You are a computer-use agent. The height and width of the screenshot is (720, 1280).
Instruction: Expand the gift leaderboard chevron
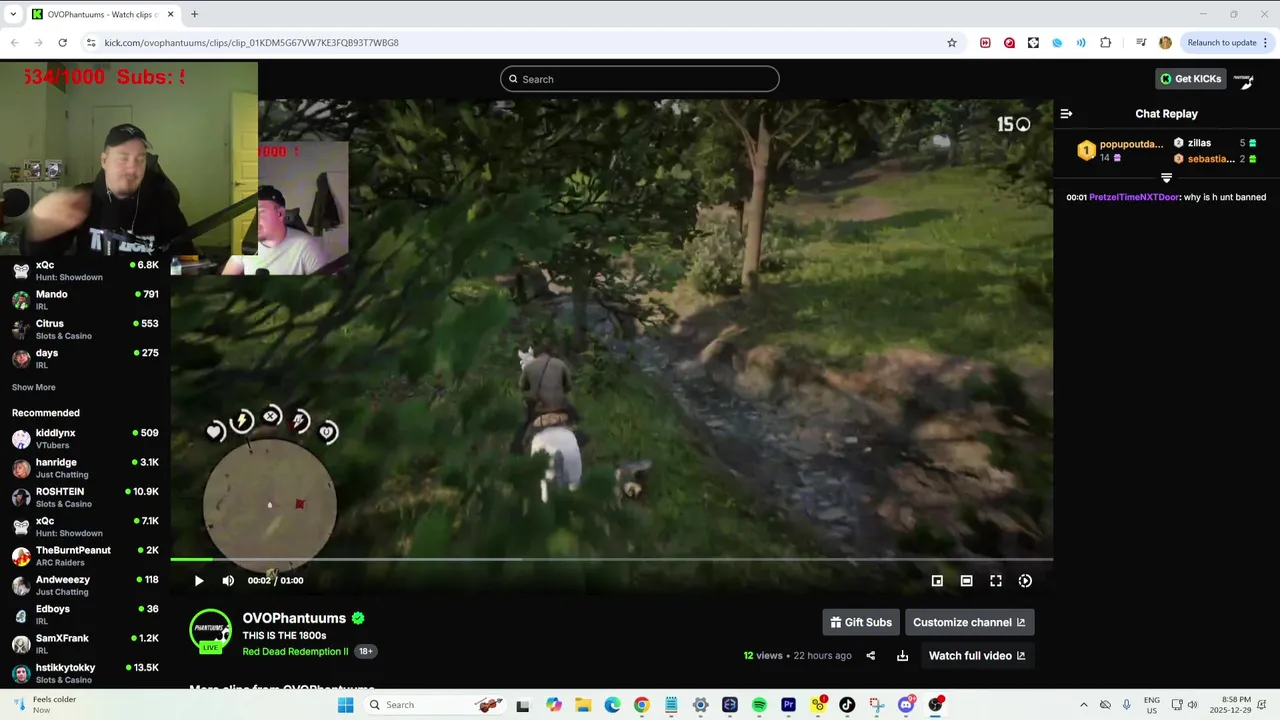pos(1166,178)
